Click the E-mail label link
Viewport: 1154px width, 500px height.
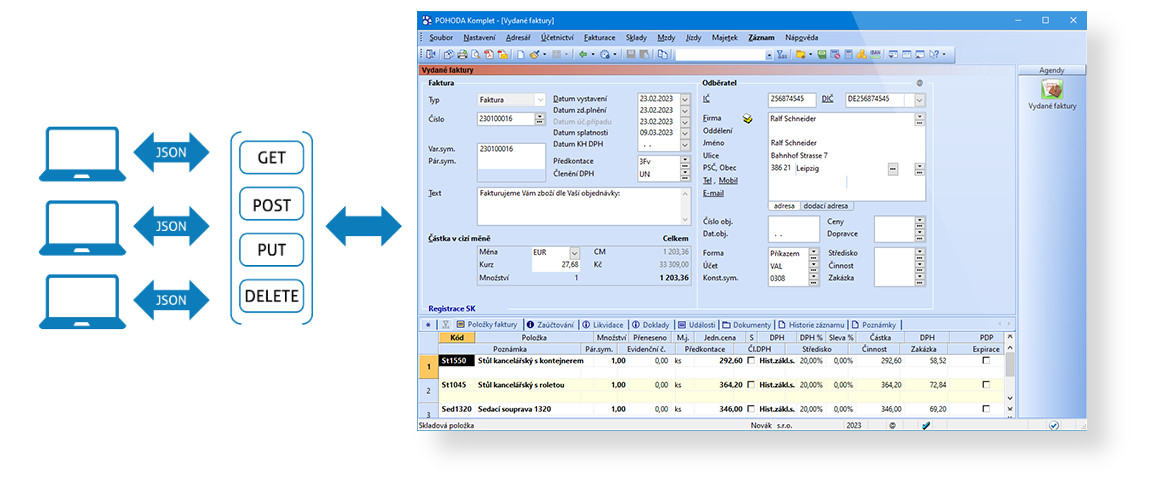click(713, 194)
